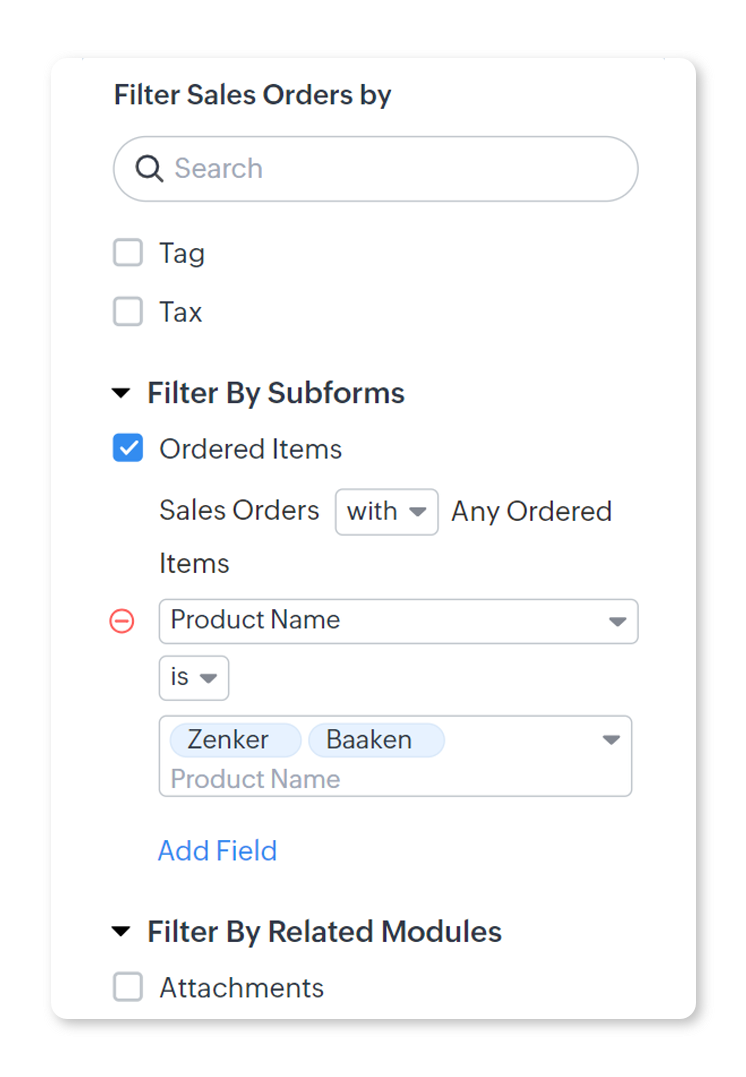Viewport: 746px width, 1077px height.
Task: Click the Add Field link
Action: coord(217,851)
